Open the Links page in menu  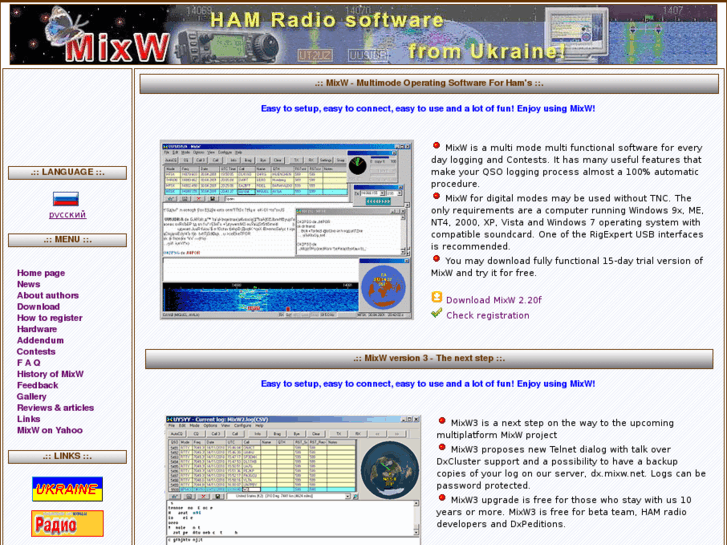[28, 419]
